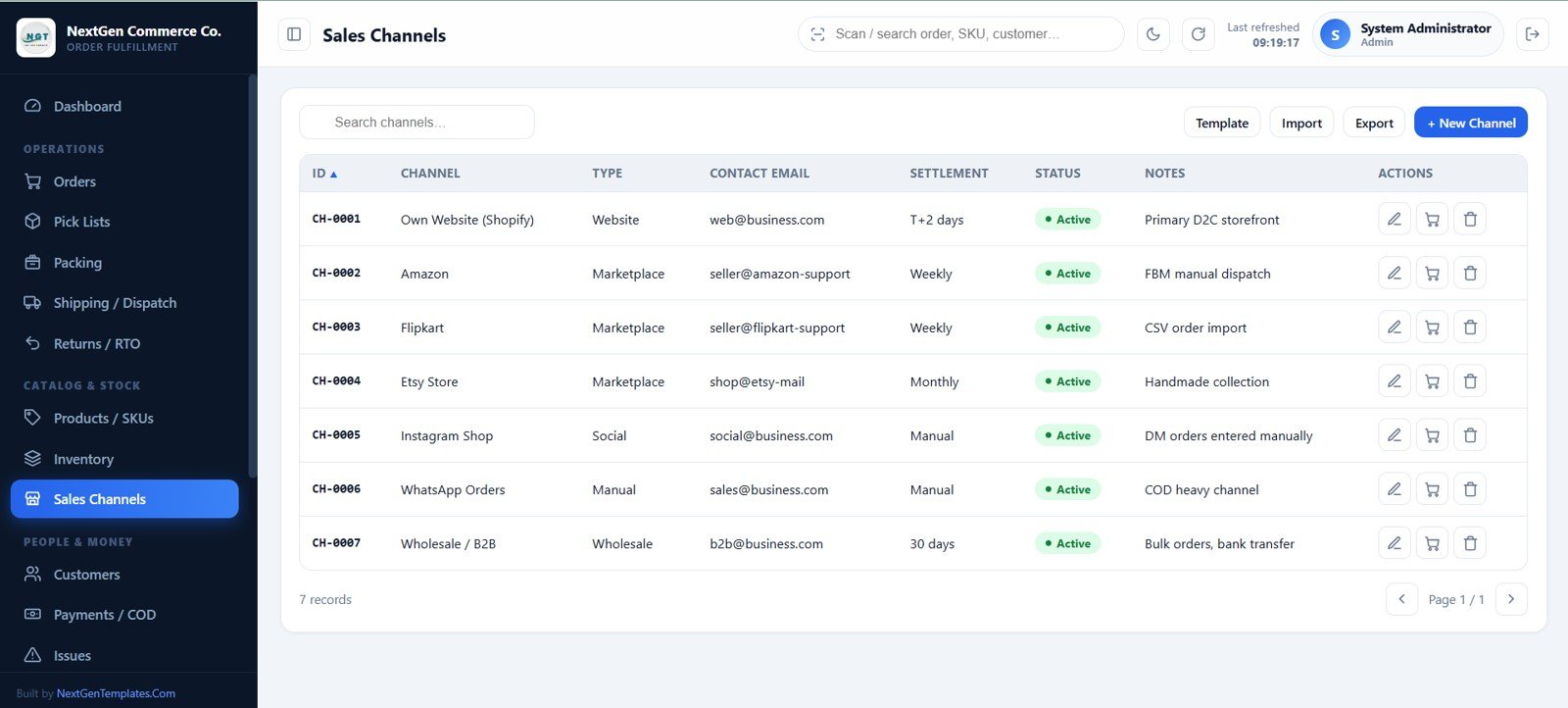The width and height of the screenshot is (1568, 708).
Task: Open Shipping / Dispatch section
Action: coord(124,303)
